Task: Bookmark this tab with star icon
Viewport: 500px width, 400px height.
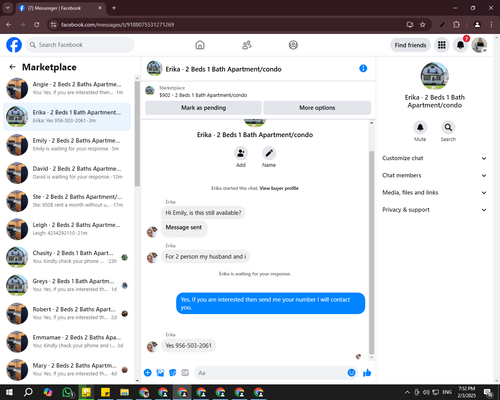Action: tap(423, 25)
